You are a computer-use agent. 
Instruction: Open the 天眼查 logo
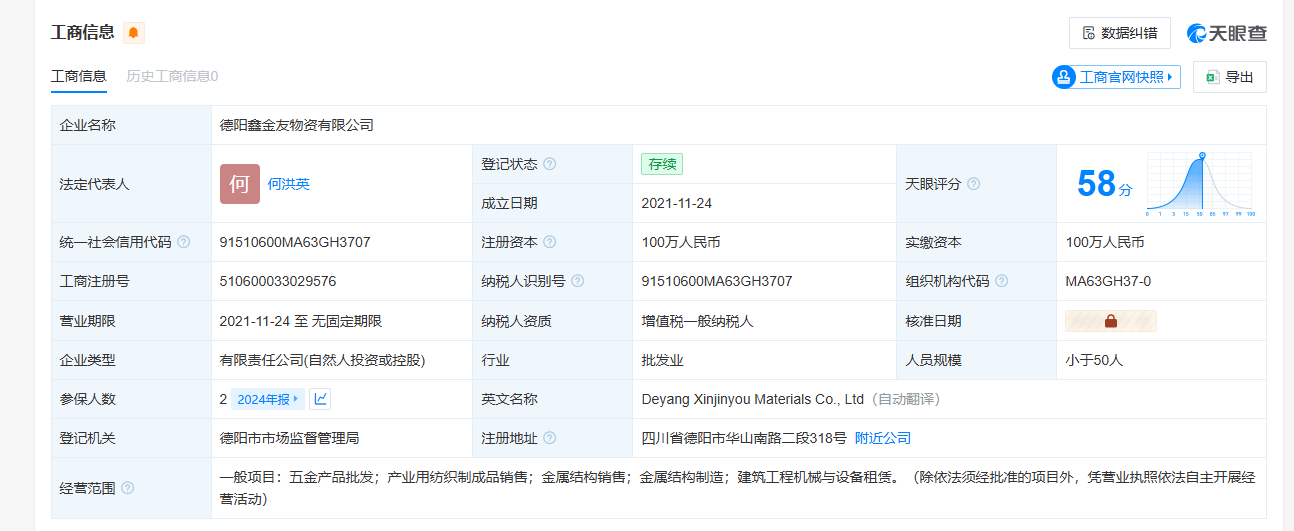click(1227, 33)
